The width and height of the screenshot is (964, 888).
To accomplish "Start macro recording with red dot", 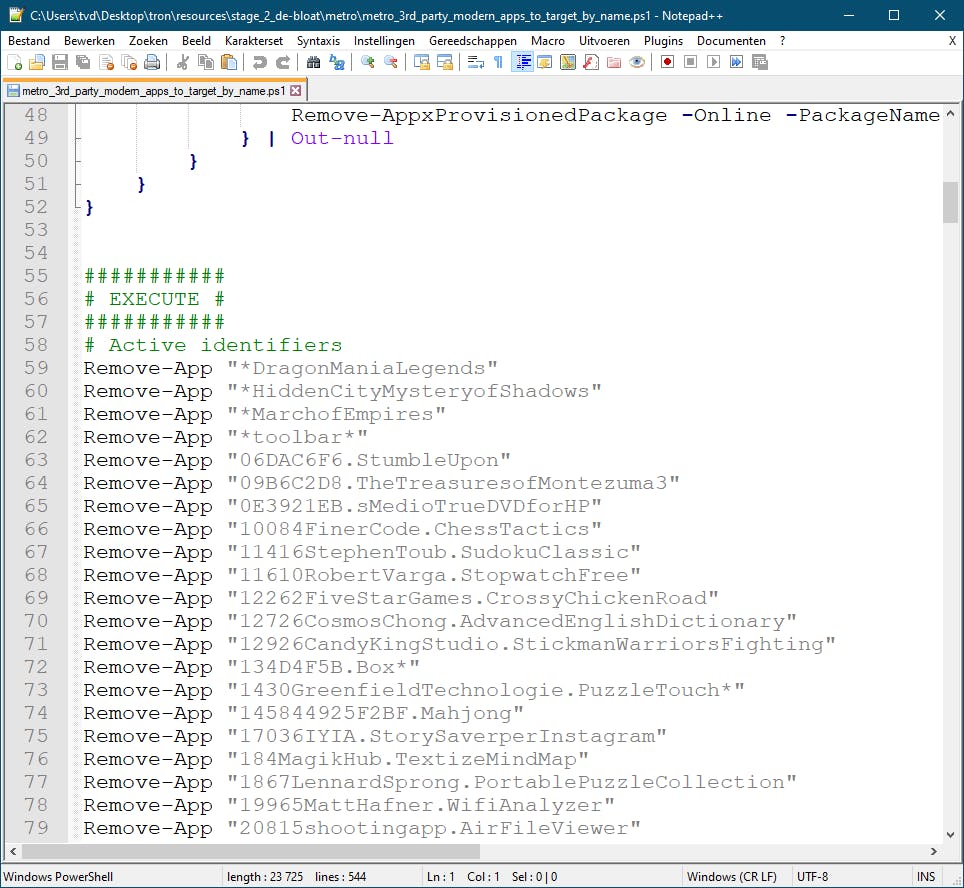I will click(x=667, y=62).
